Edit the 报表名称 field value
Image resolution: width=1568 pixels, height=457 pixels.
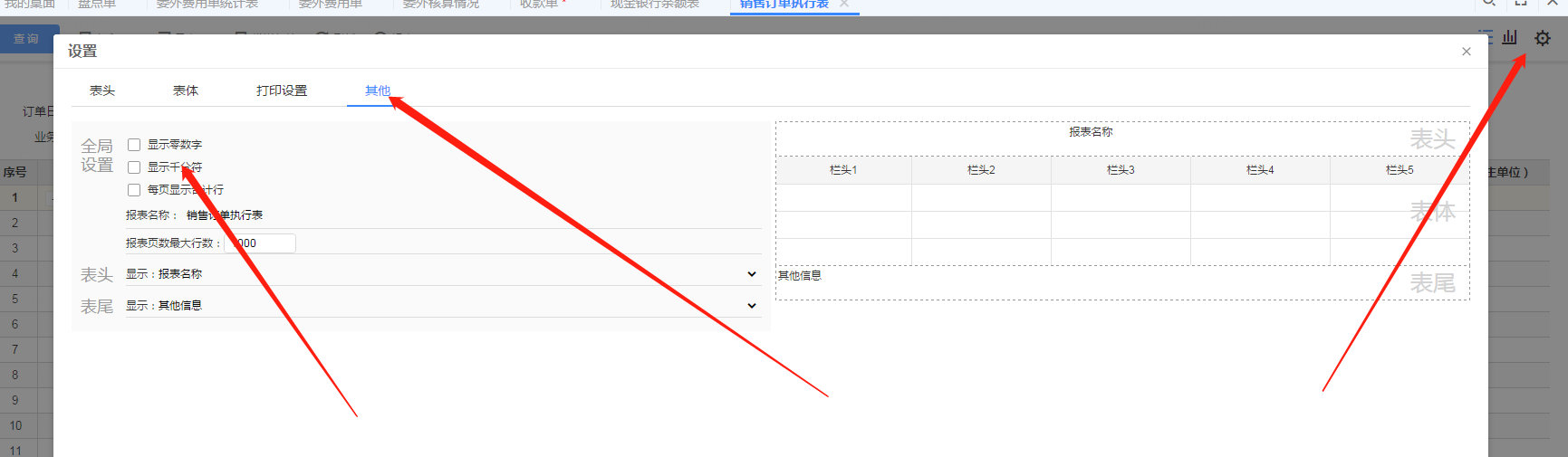[472, 215]
